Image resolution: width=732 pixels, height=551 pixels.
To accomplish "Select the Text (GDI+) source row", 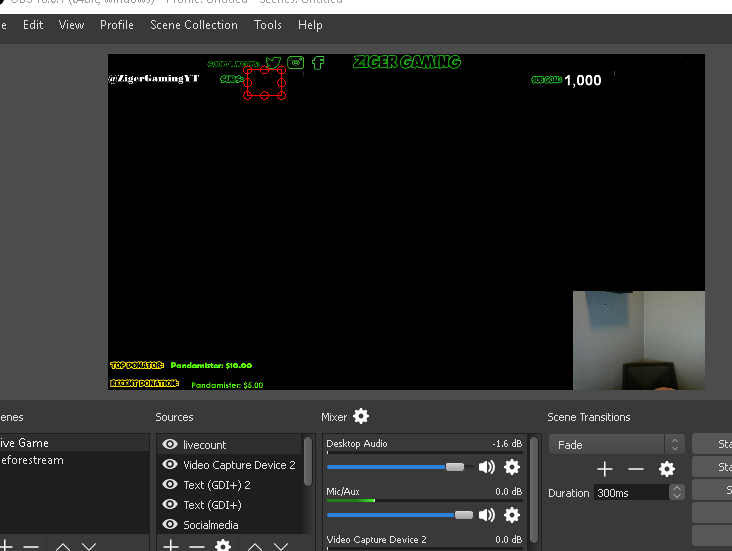I will 231,505.
